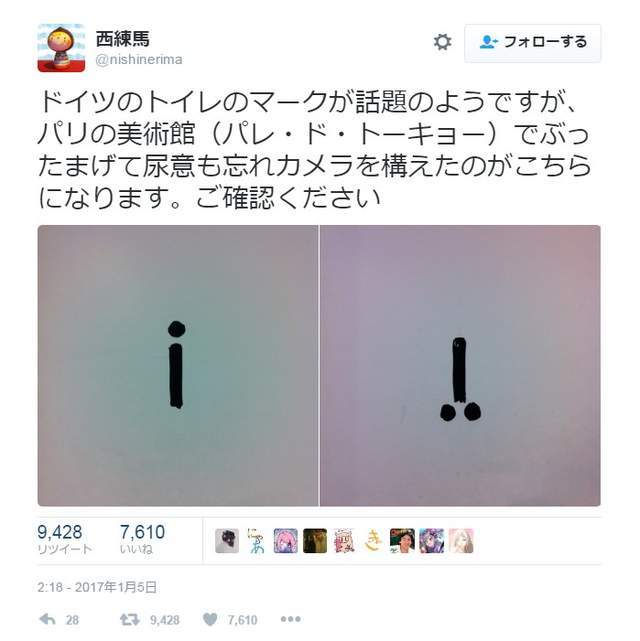Open the left toilet sign photo
Image resolution: width=640 pixels, height=641 pixels.
pyautogui.click(x=178, y=365)
